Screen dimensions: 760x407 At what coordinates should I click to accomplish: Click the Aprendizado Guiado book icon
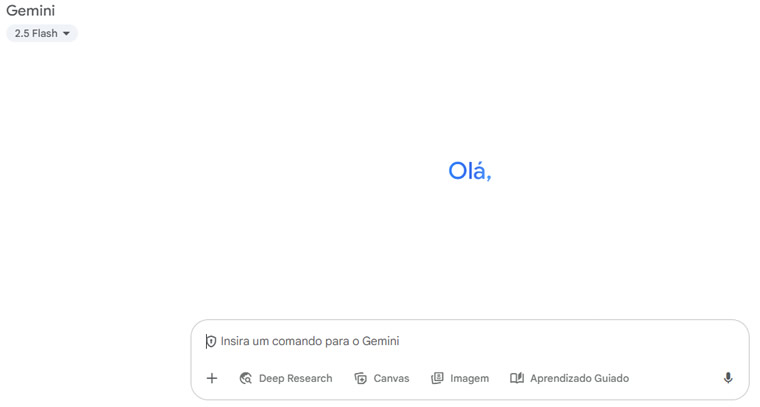(x=517, y=378)
